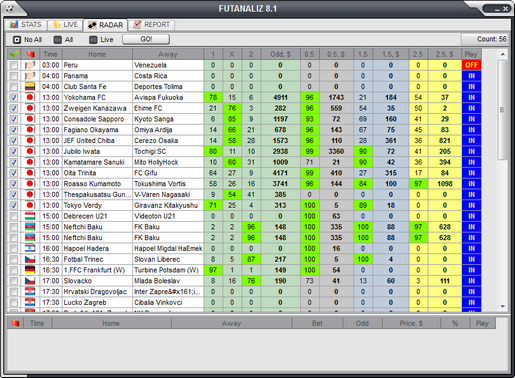The image size is (515, 378).
Task: Open the STATS tab
Action: tap(26, 25)
